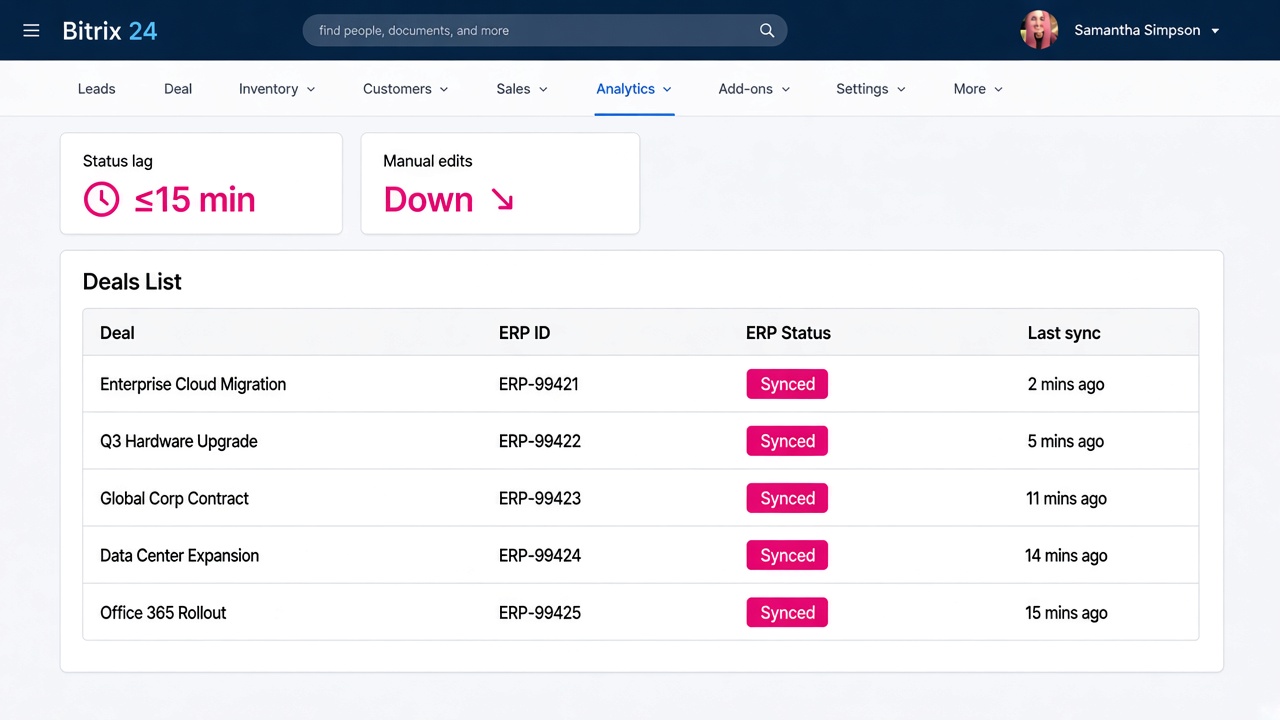Open the Enterprise Cloud Migration deal

(193, 384)
